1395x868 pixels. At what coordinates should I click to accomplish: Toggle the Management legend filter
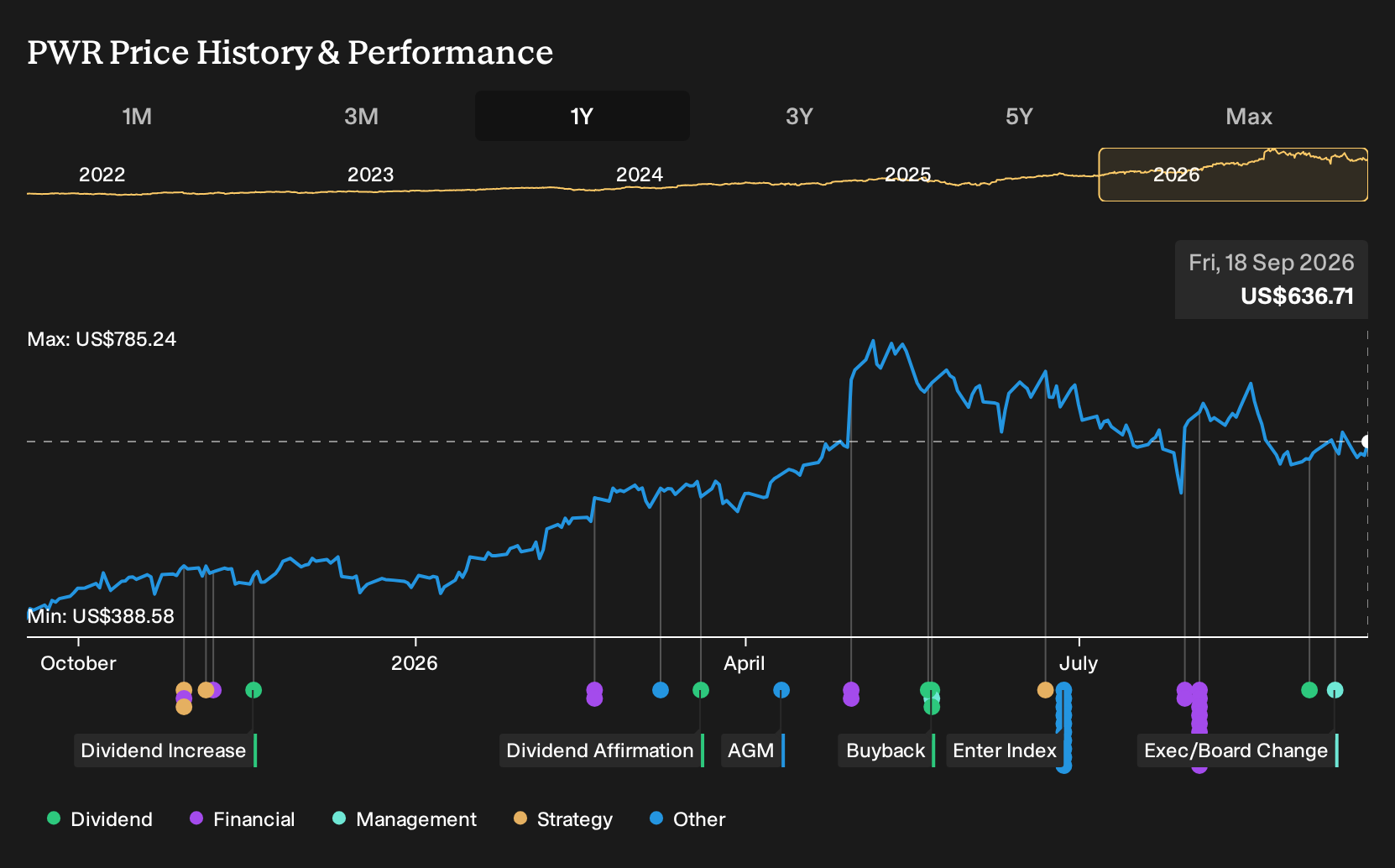pyautogui.click(x=405, y=819)
